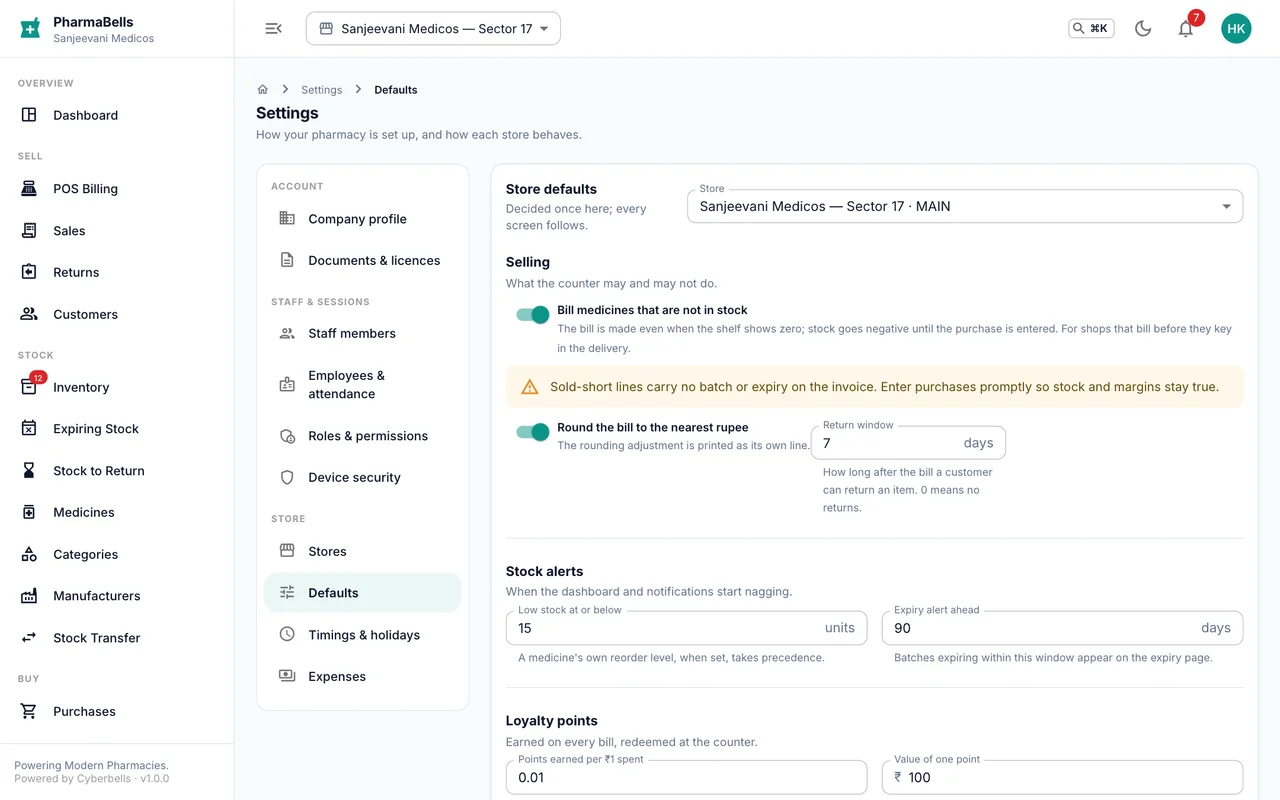Click the Manufacturers factory icon
Viewport: 1280px width, 800px height.
(x=29, y=596)
